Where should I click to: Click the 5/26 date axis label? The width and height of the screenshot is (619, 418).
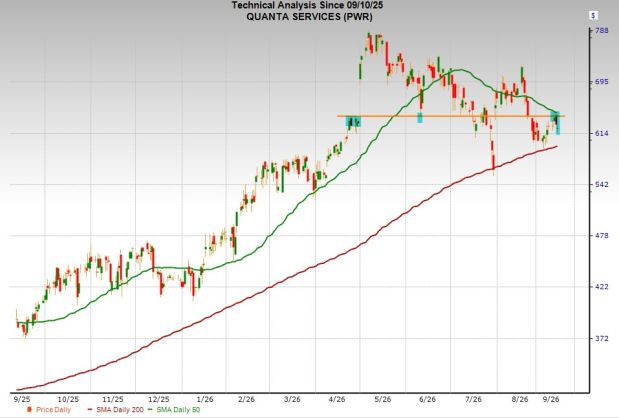(383, 399)
